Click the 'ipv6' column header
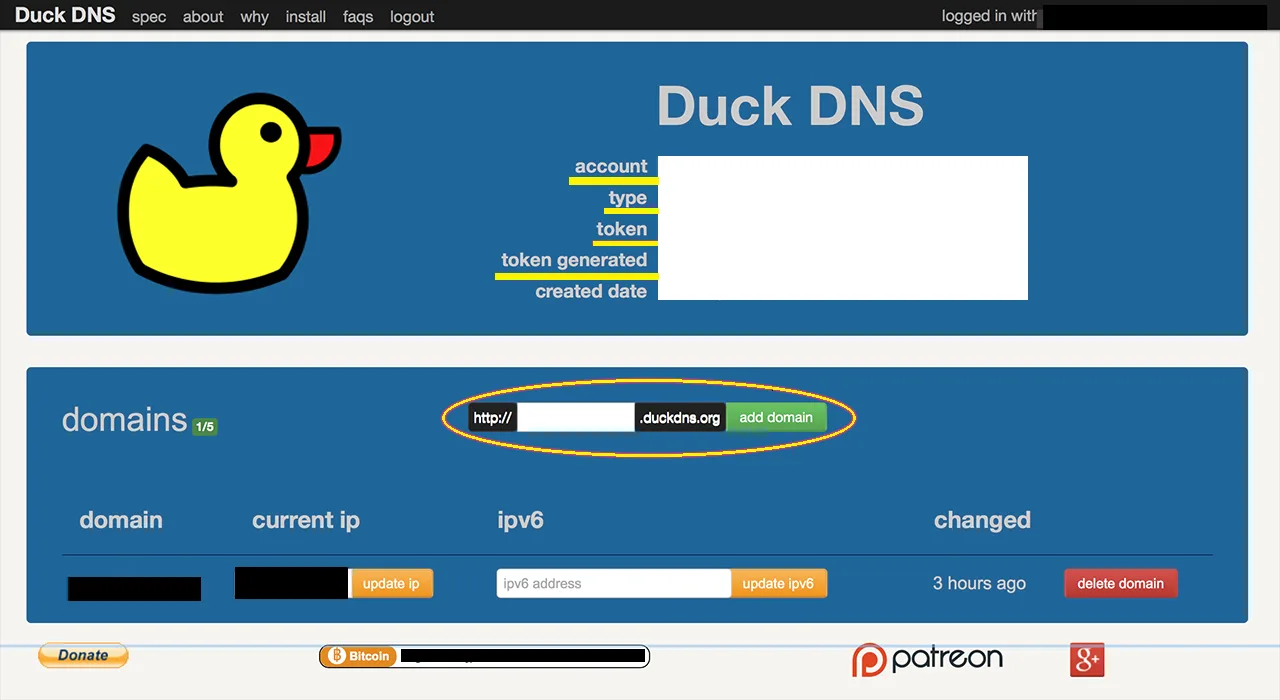1280x700 pixels. [x=520, y=520]
